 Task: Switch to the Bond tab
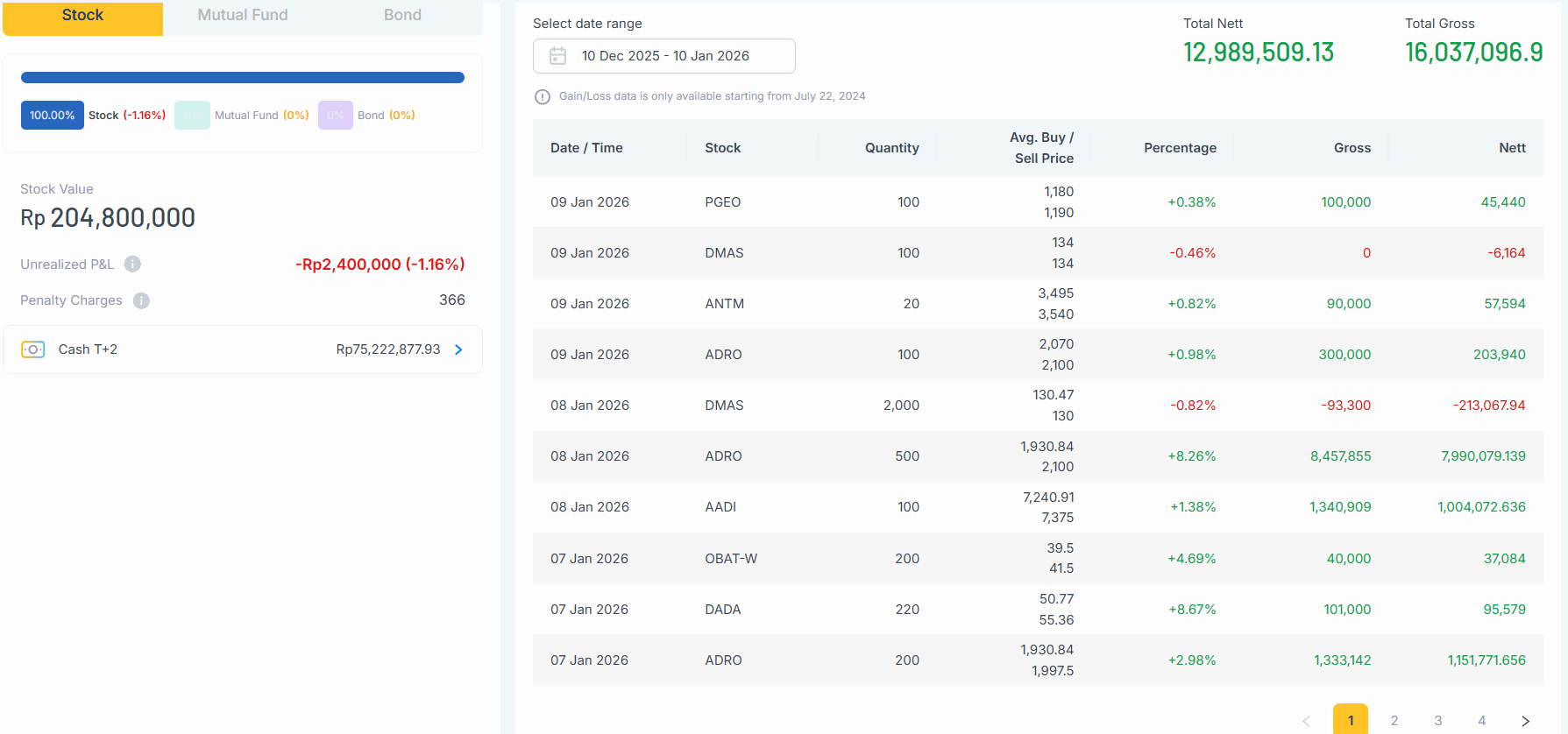tap(402, 16)
